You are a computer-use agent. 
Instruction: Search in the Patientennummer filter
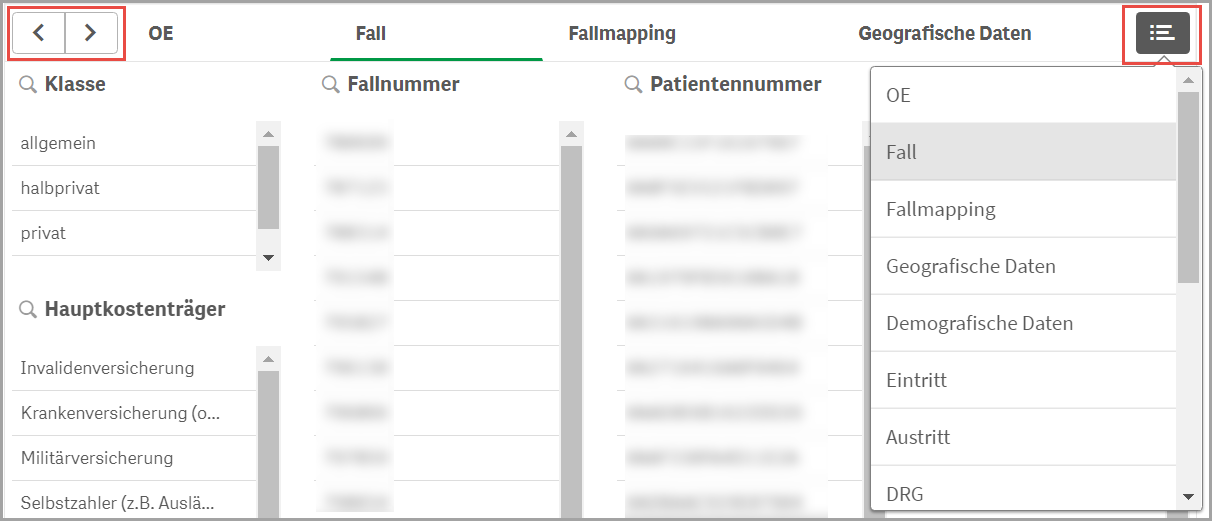point(633,85)
